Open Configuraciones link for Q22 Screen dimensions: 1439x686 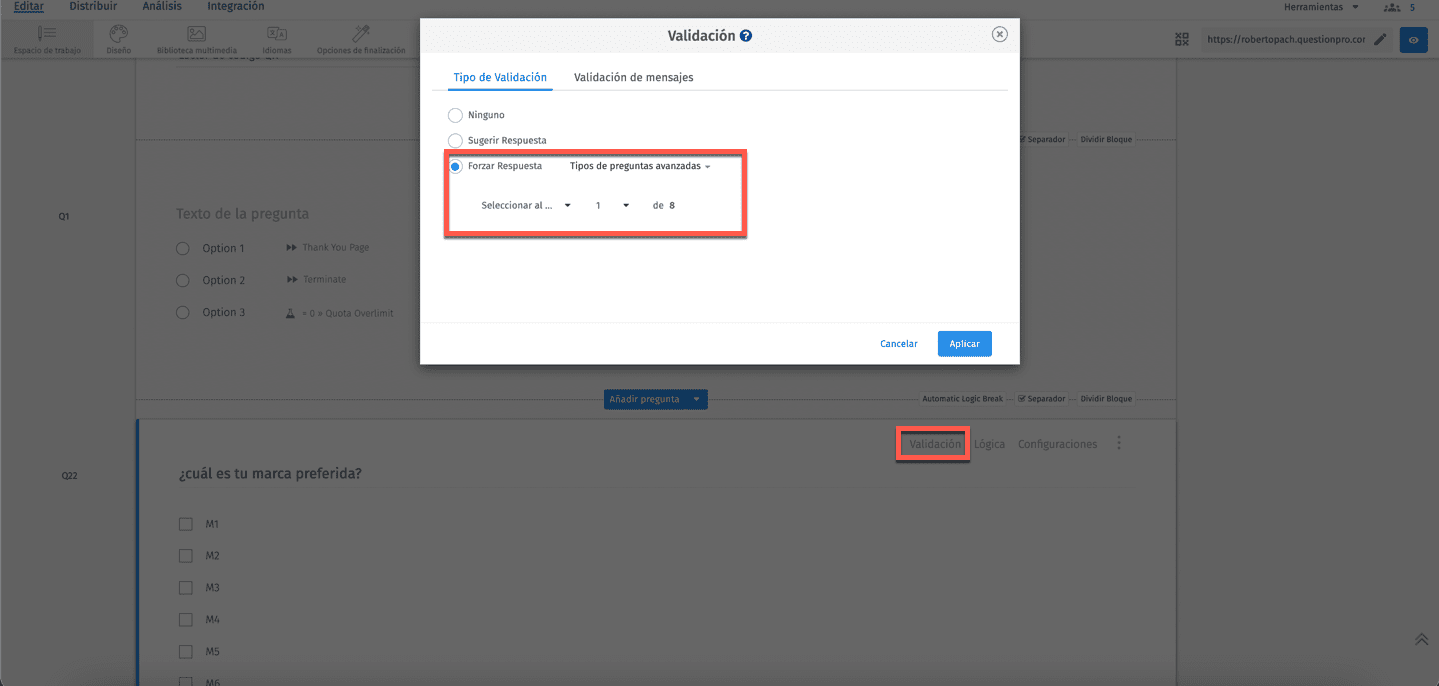[x=1057, y=444]
